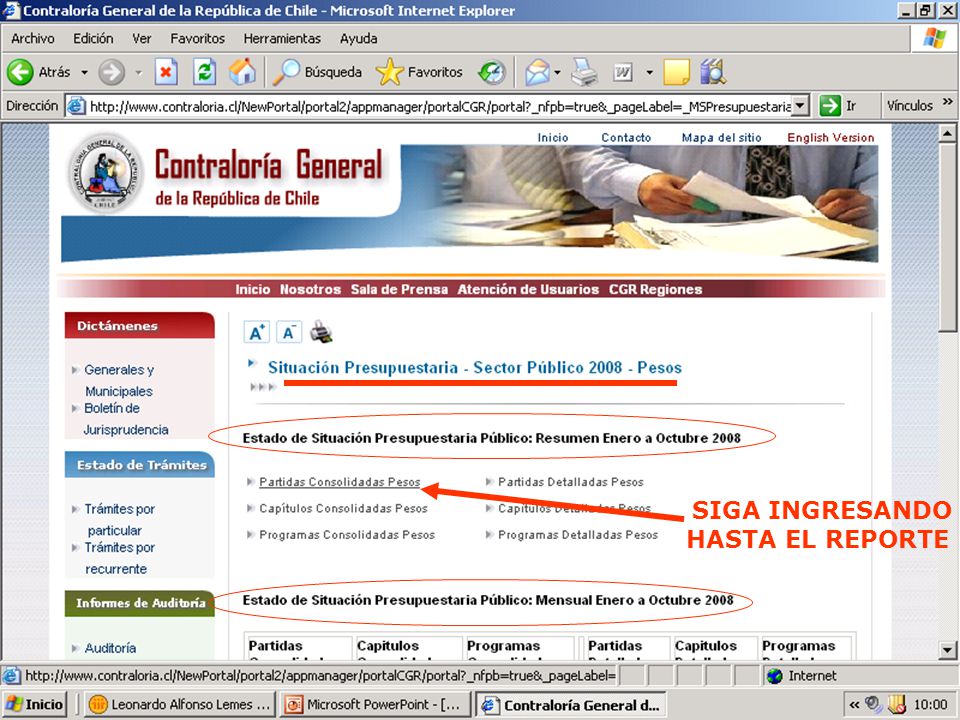Image resolution: width=960 pixels, height=720 pixels.
Task: Click Inicio in red navigation bar
Action: [x=253, y=289]
